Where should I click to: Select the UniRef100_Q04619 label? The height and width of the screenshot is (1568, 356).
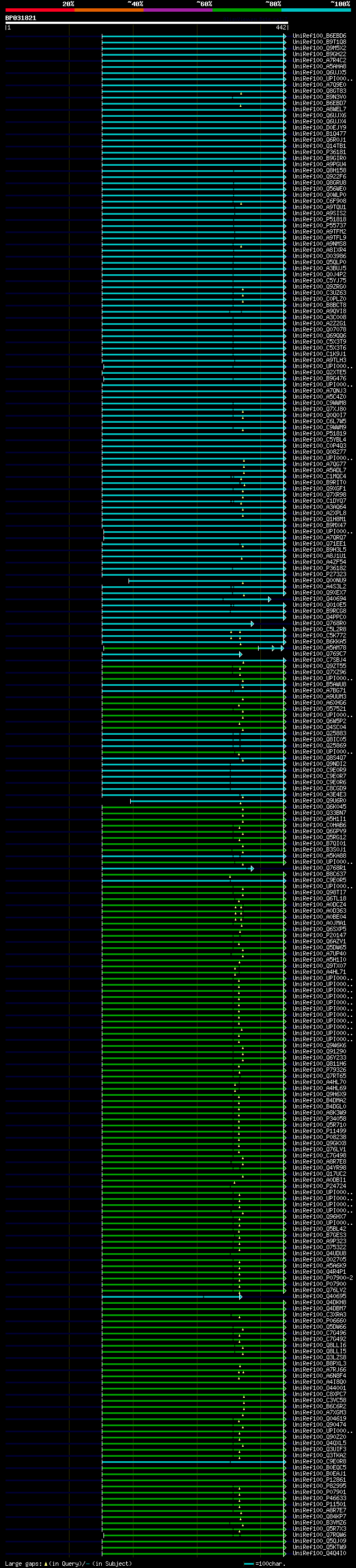pos(319,1418)
